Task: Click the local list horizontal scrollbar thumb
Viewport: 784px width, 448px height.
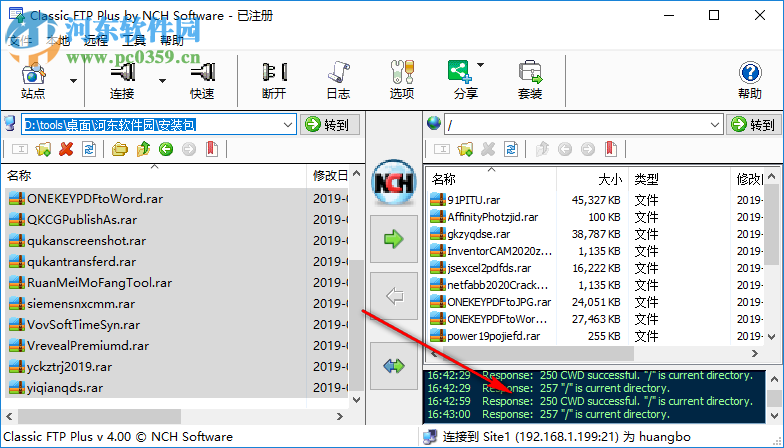Action: 100,416
